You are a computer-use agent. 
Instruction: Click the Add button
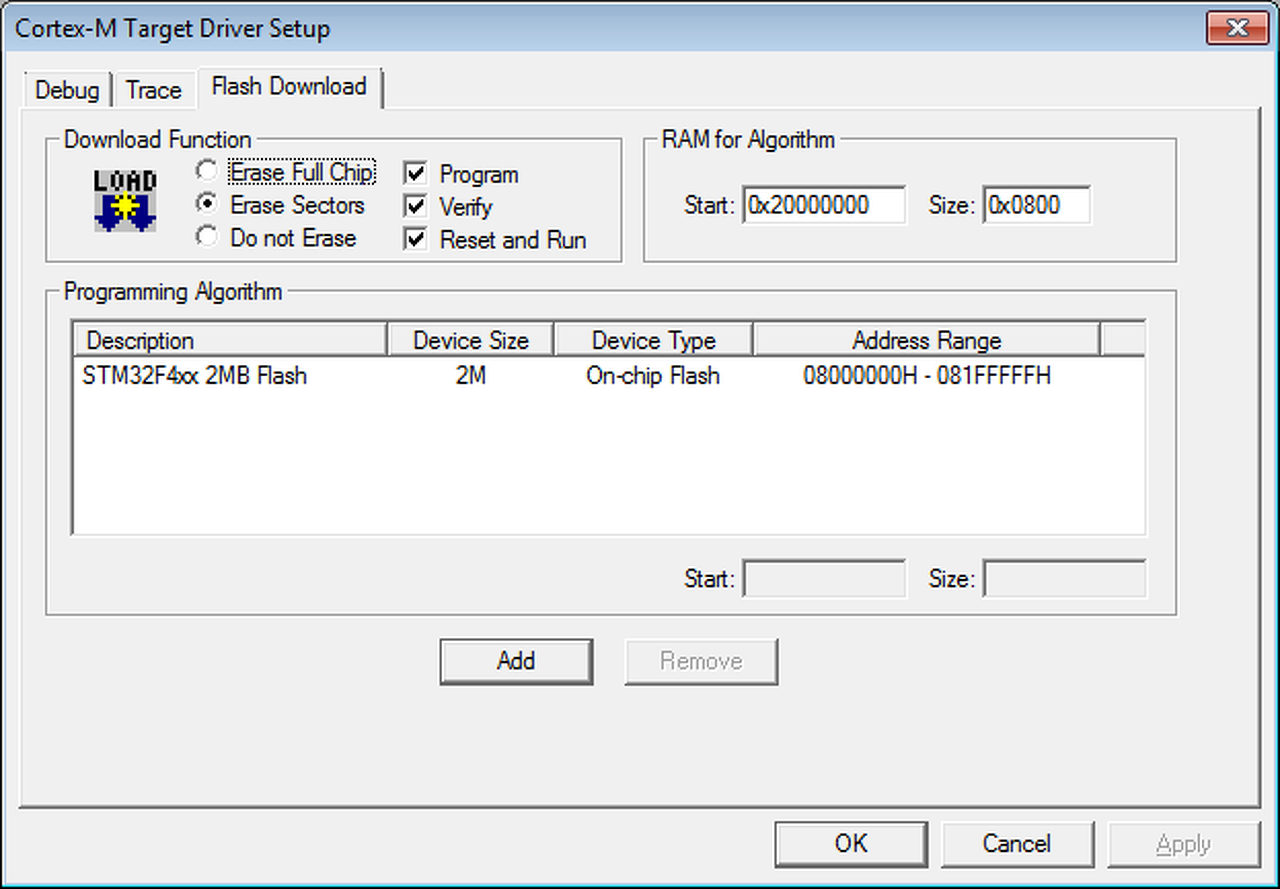pyautogui.click(x=516, y=661)
